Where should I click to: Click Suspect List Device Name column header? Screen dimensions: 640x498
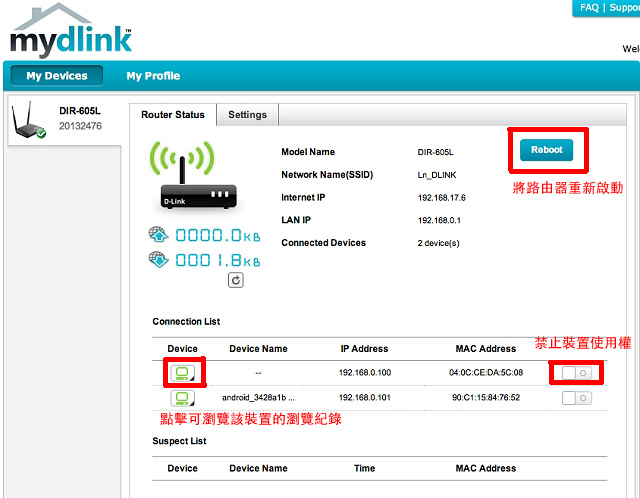258,469
